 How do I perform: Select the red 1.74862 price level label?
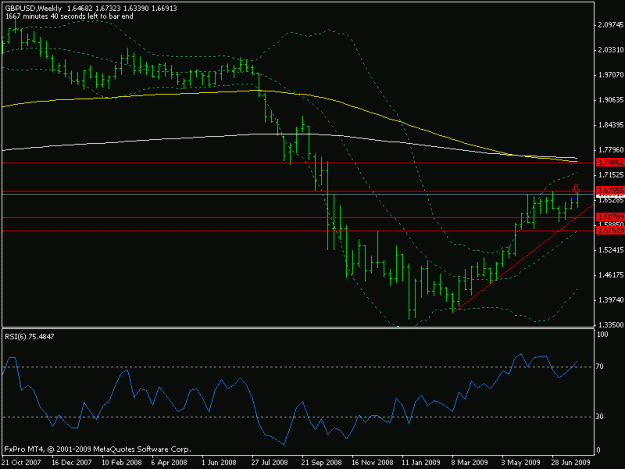point(610,163)
